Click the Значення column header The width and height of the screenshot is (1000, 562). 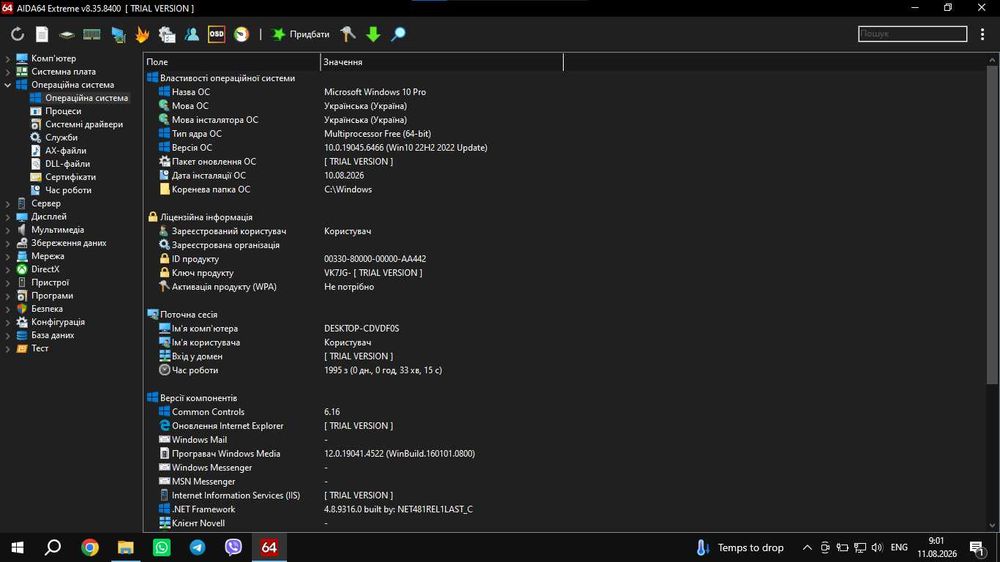[x=441, y=62]
